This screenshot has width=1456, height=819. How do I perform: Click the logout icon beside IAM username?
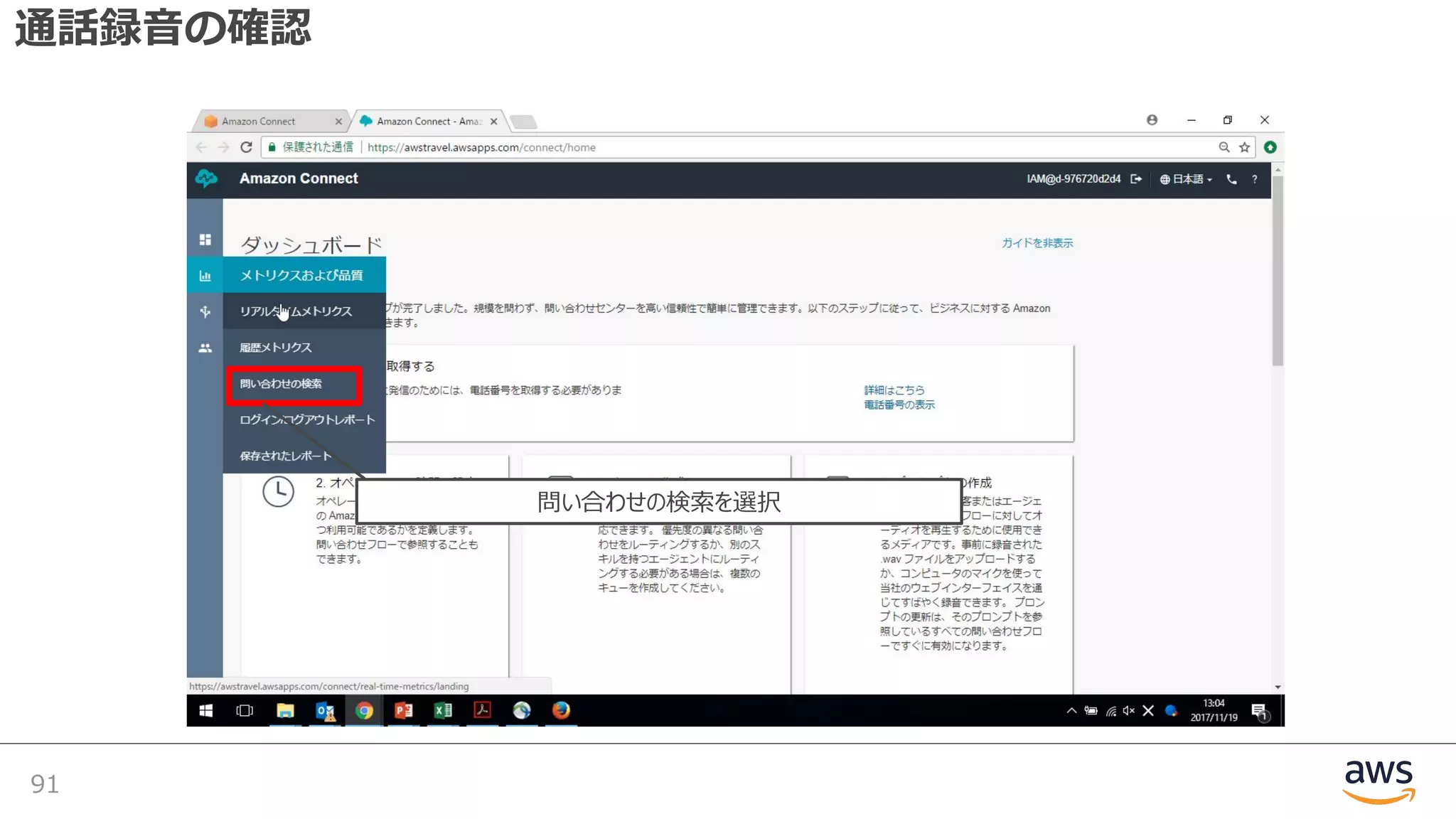(1136, 179)
